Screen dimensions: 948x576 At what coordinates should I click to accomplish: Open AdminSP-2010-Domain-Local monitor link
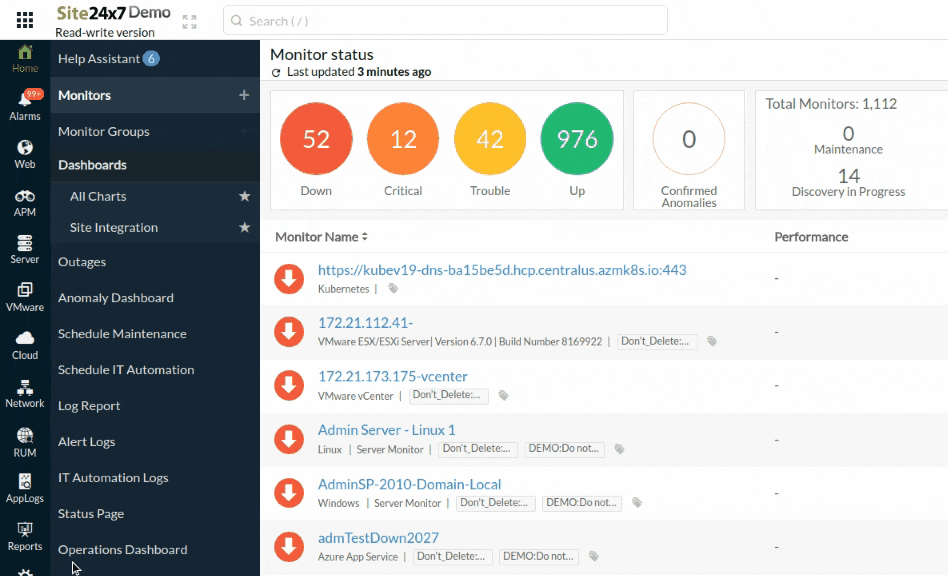tap(409, 484)
